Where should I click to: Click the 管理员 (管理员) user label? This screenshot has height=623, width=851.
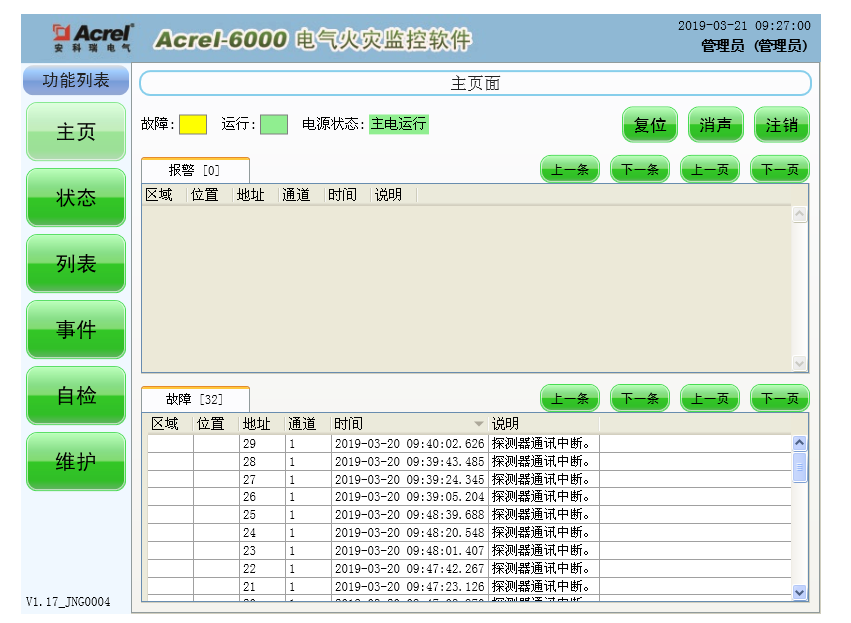pos(754,46)
